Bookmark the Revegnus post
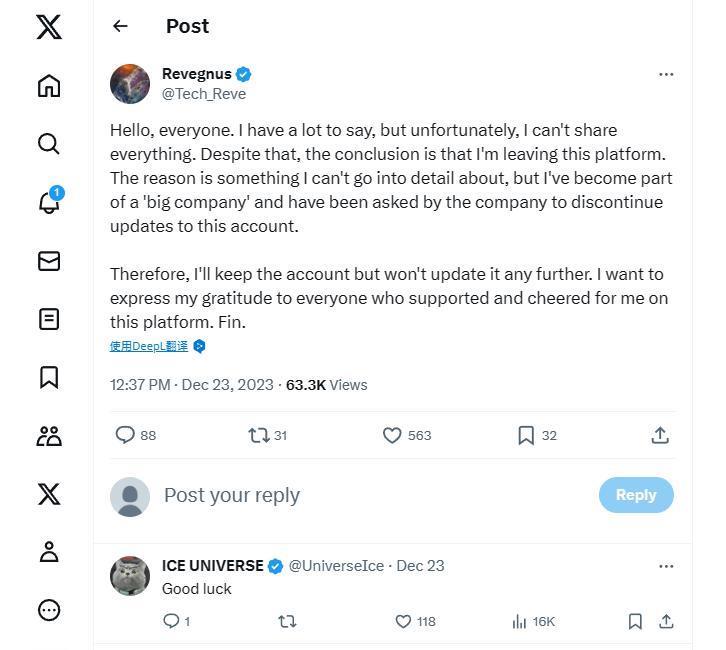The height and width of the screenshot is (650, 726). pyautogui.click(x=526, y=435)
